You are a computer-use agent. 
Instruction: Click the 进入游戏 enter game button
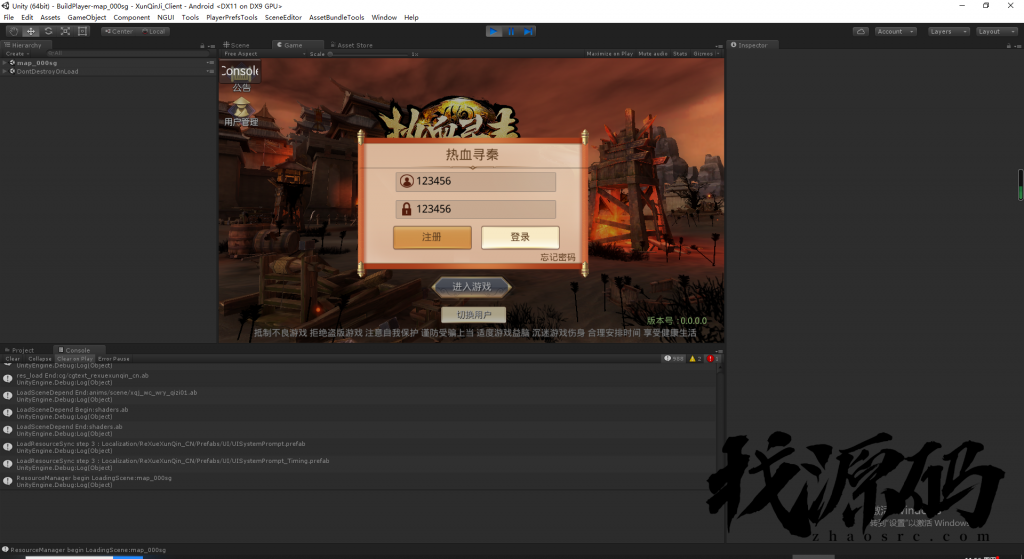tap(472, 287)
